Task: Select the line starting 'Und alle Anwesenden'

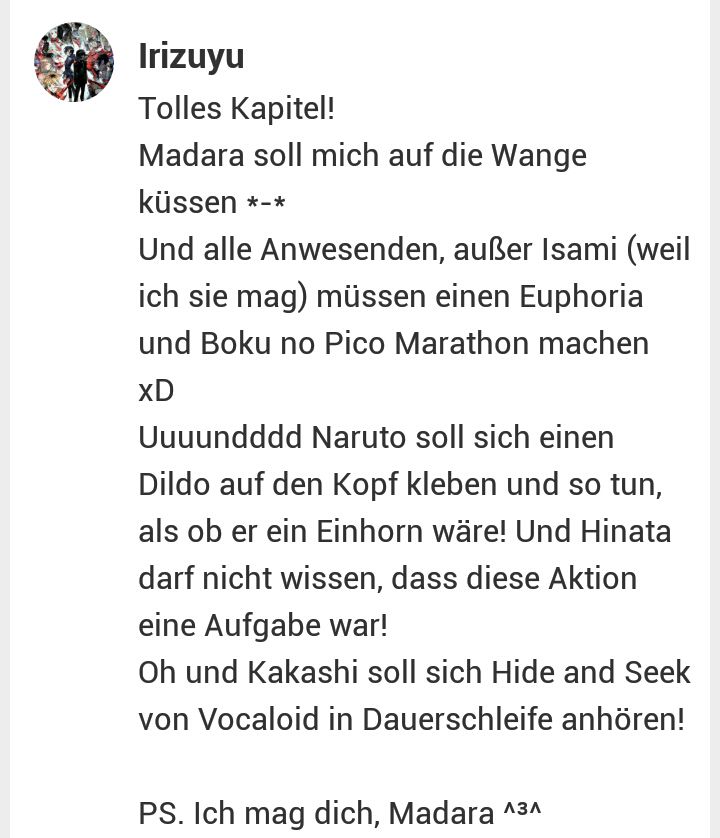Action: pyautogui.click(x=414, y=250)
